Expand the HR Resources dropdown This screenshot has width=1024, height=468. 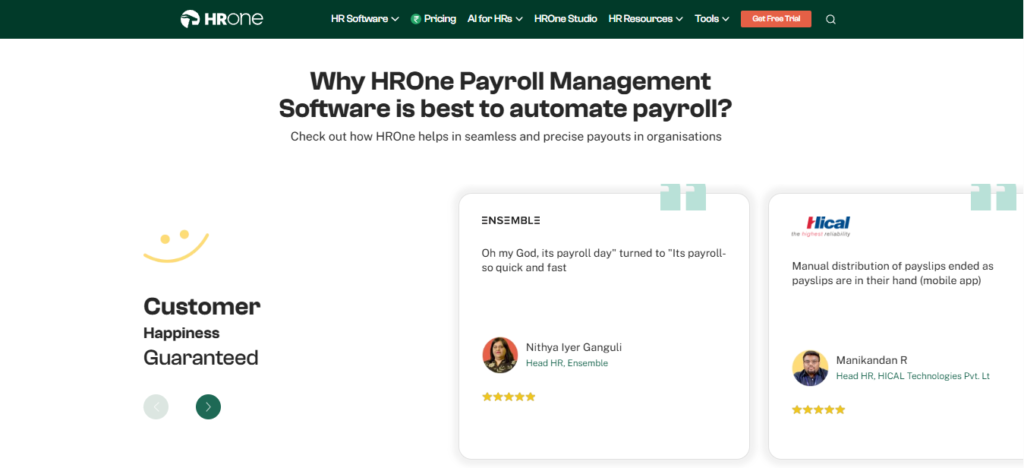click(x=646, y=19)
